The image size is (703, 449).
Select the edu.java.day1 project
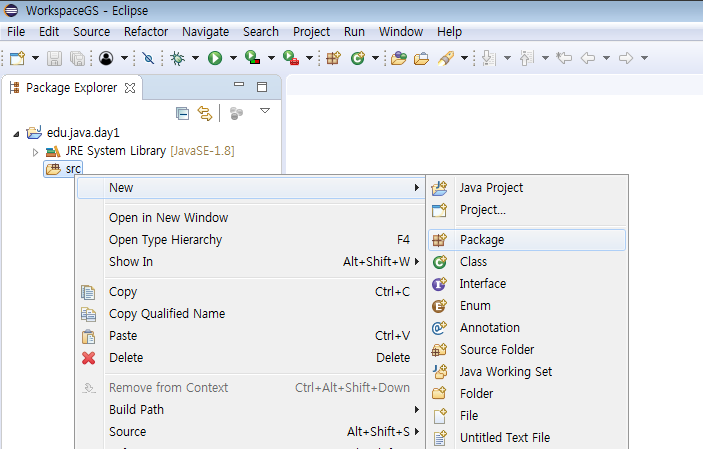83,133
